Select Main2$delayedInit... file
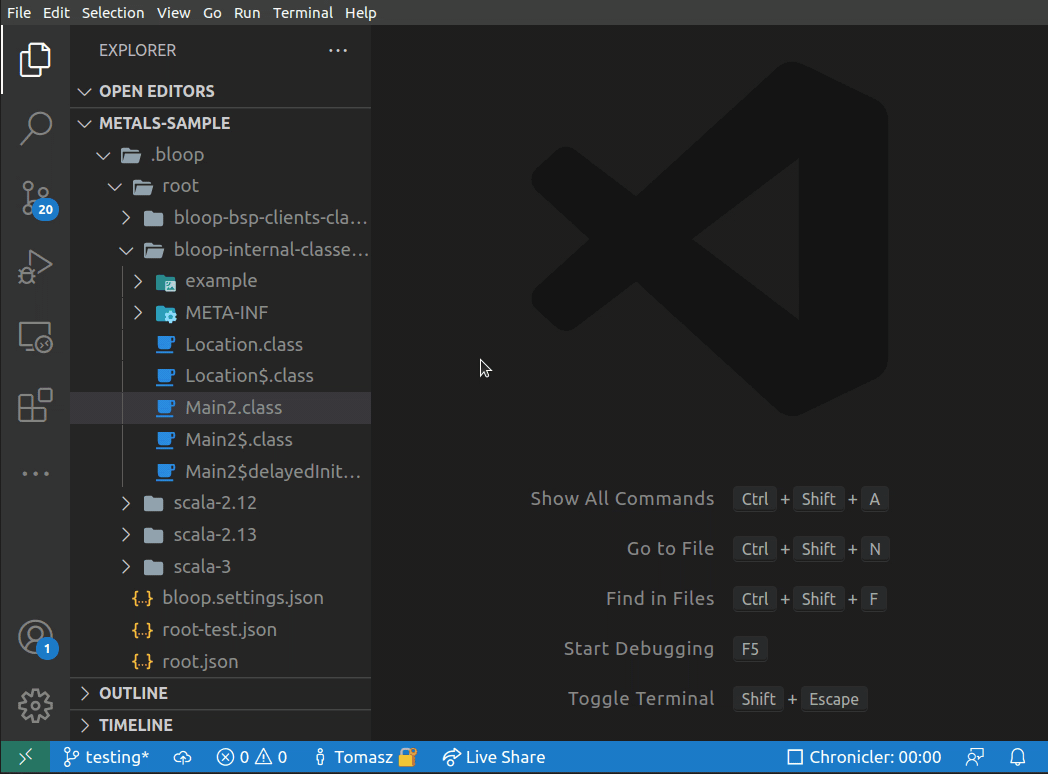 [x=221, y=472]
